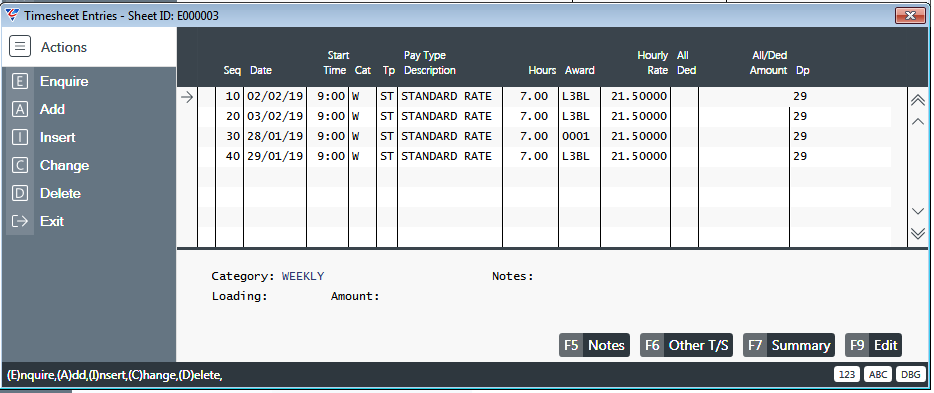Jump to bottom with double down chevron

[918, 233]
